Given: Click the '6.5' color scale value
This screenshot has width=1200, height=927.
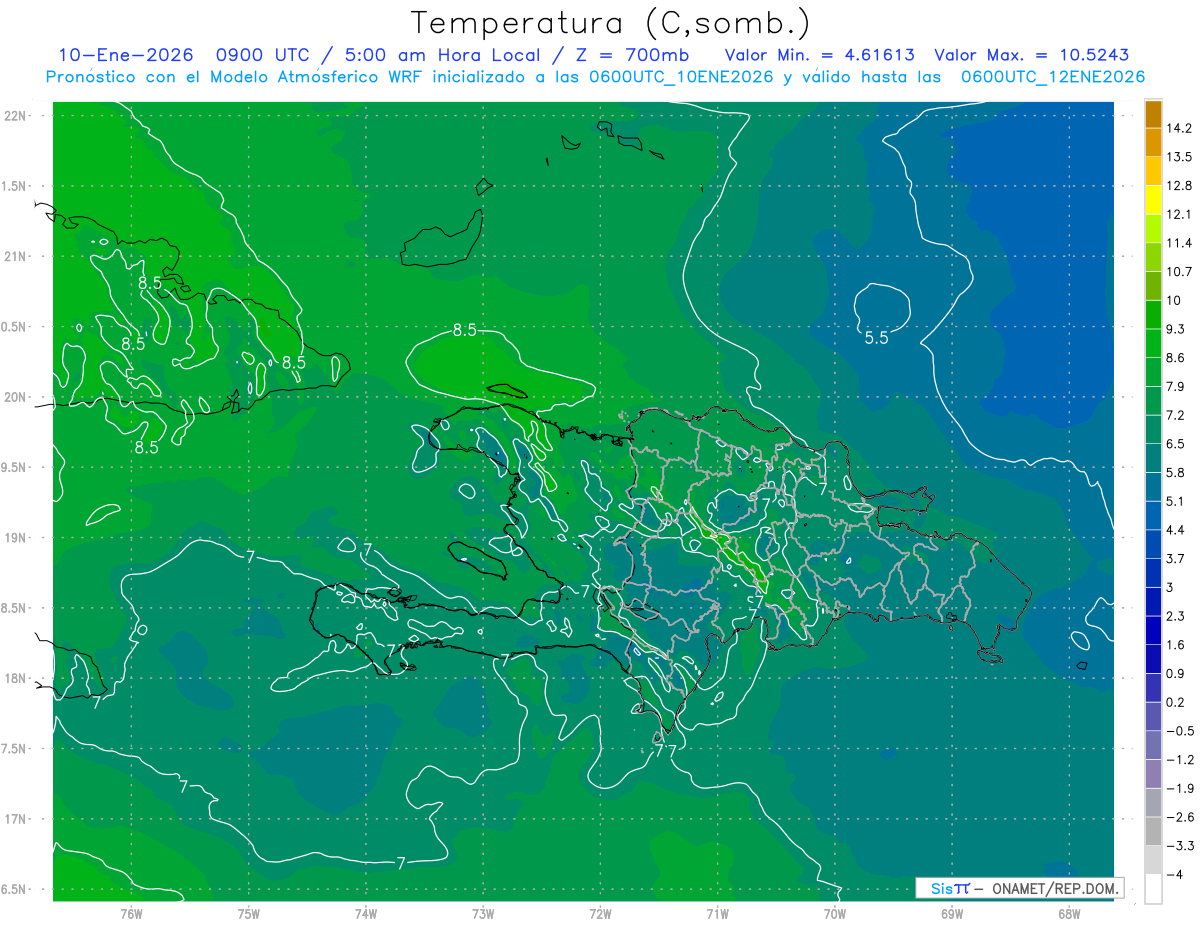Looking at the screenshot, I should coord(1175,444).
